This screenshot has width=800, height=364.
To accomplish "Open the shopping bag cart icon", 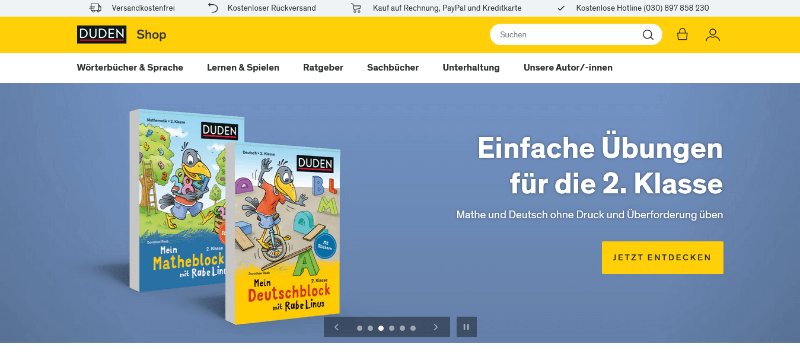I will (682, 34).
